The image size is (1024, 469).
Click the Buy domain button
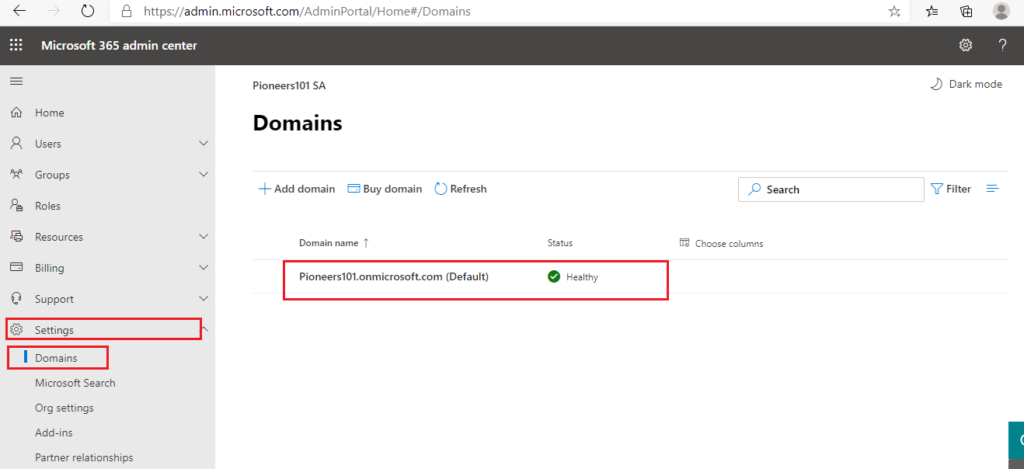pyautogui.click(x=384, y=189)
